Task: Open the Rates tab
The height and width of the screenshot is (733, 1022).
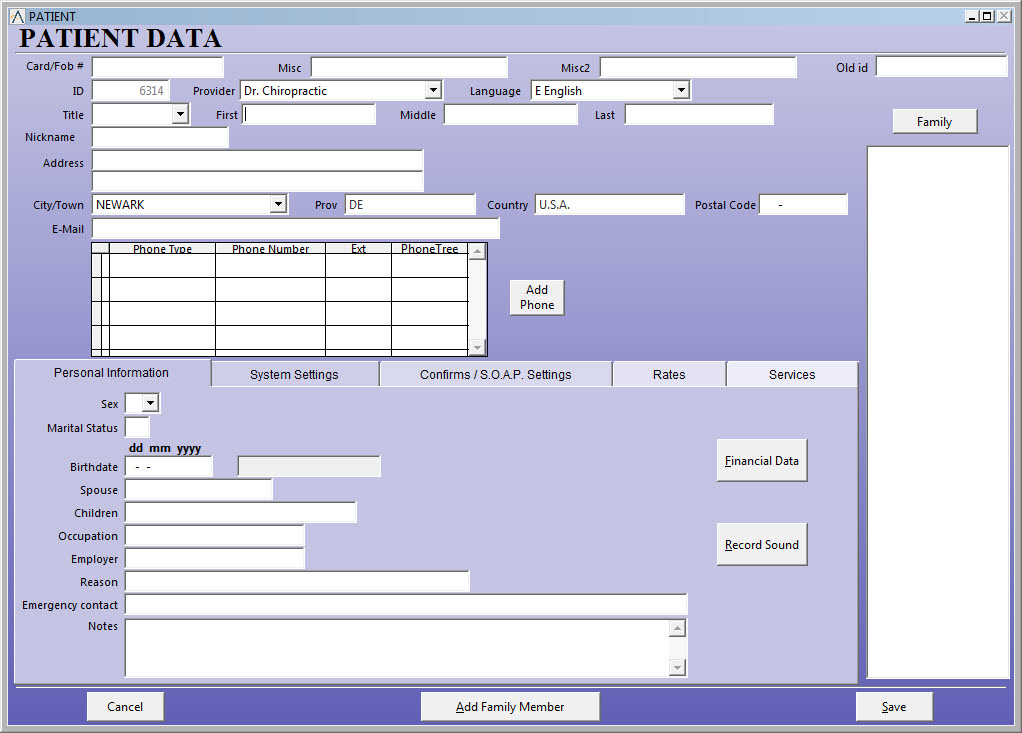Action: coord(669,375)
